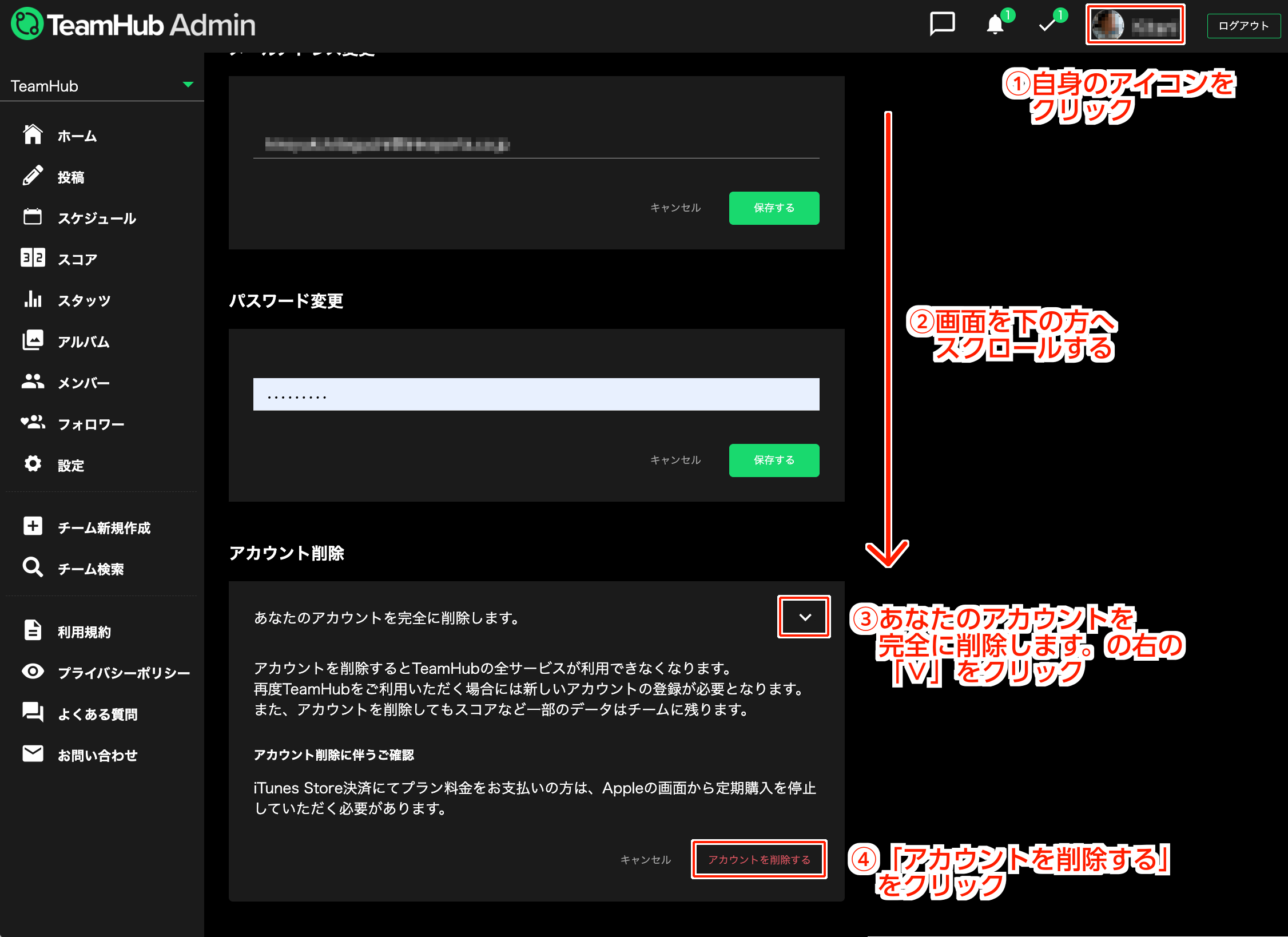This screenshot has height=937, width=1288.
Task: Open the chat messages icon
Action: [x=942, y=25]
